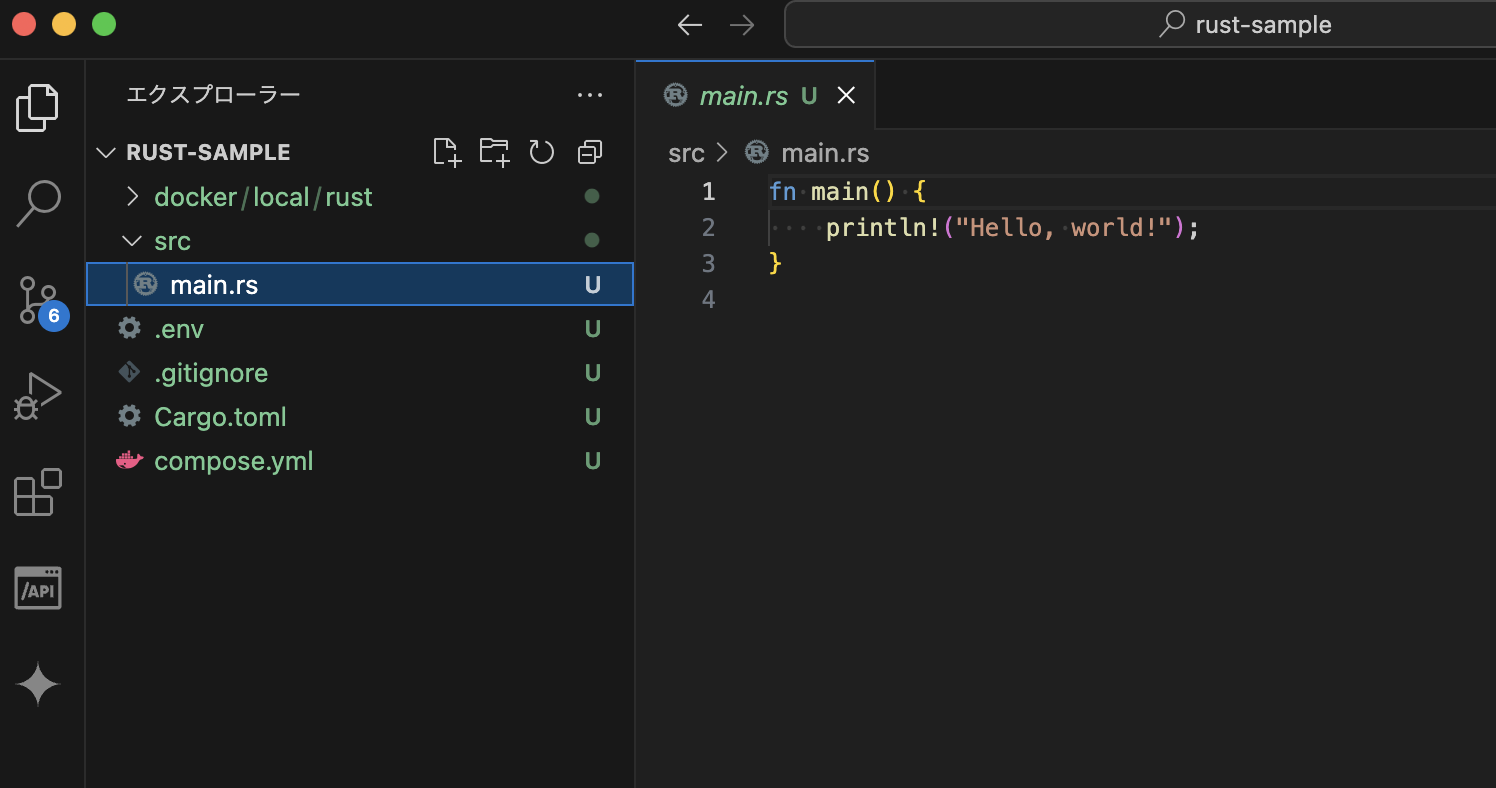Click the Rust icon in breadcrumb main.rs
Image resolution: width=1496 pixels, height=788 pixels.
[757, 153]
